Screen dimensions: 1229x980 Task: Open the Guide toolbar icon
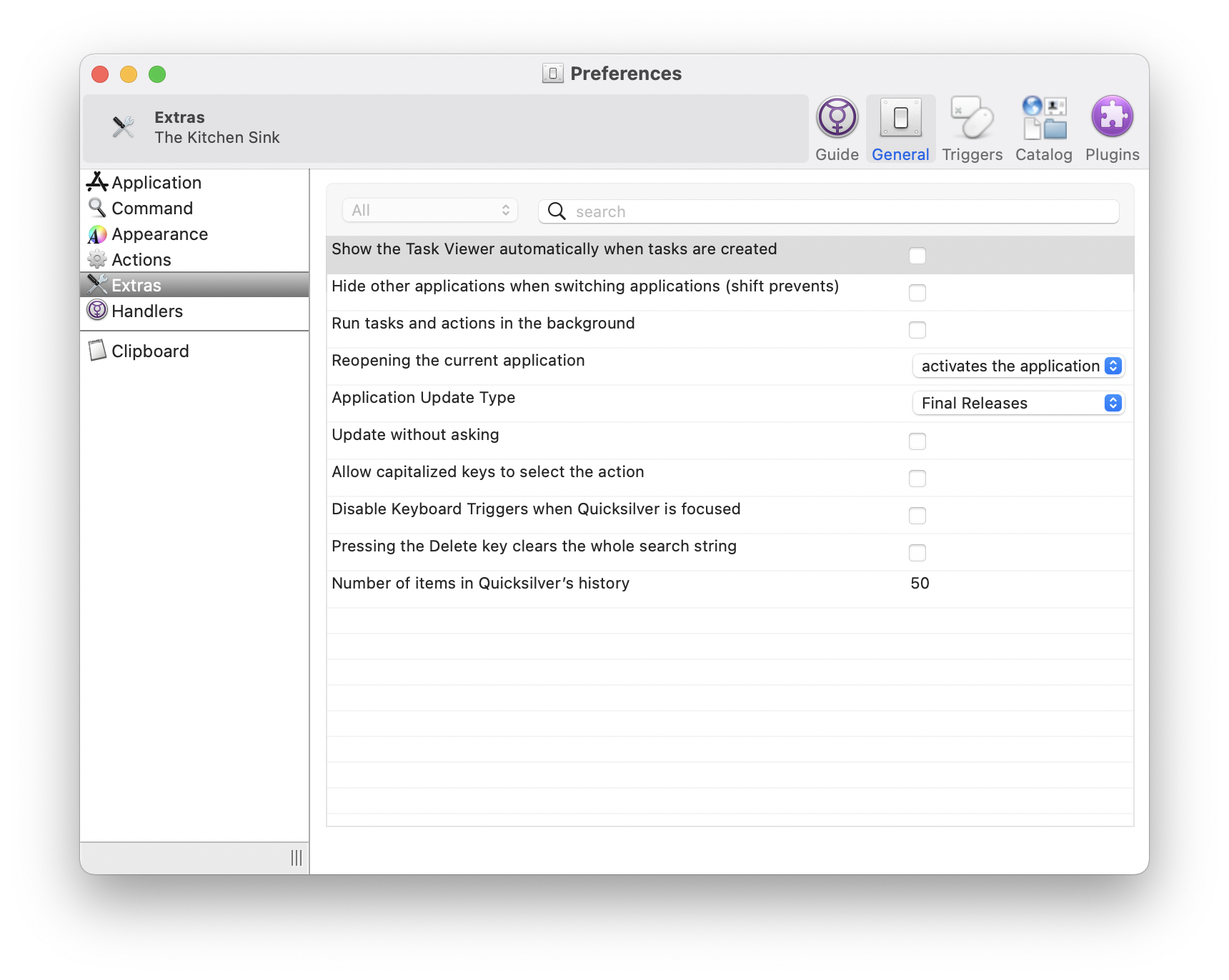[x=837, y=117]
